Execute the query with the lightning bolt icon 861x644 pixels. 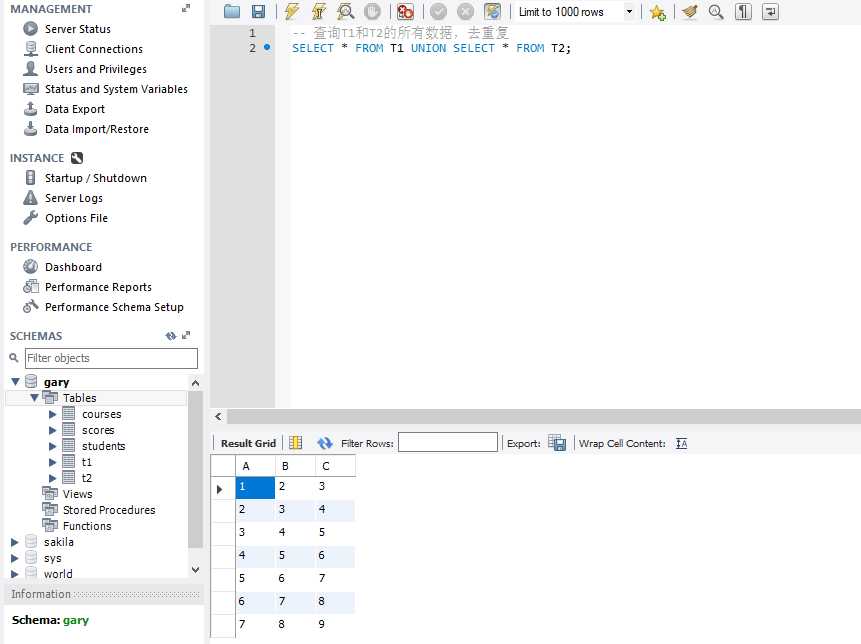tap(292, 12)
